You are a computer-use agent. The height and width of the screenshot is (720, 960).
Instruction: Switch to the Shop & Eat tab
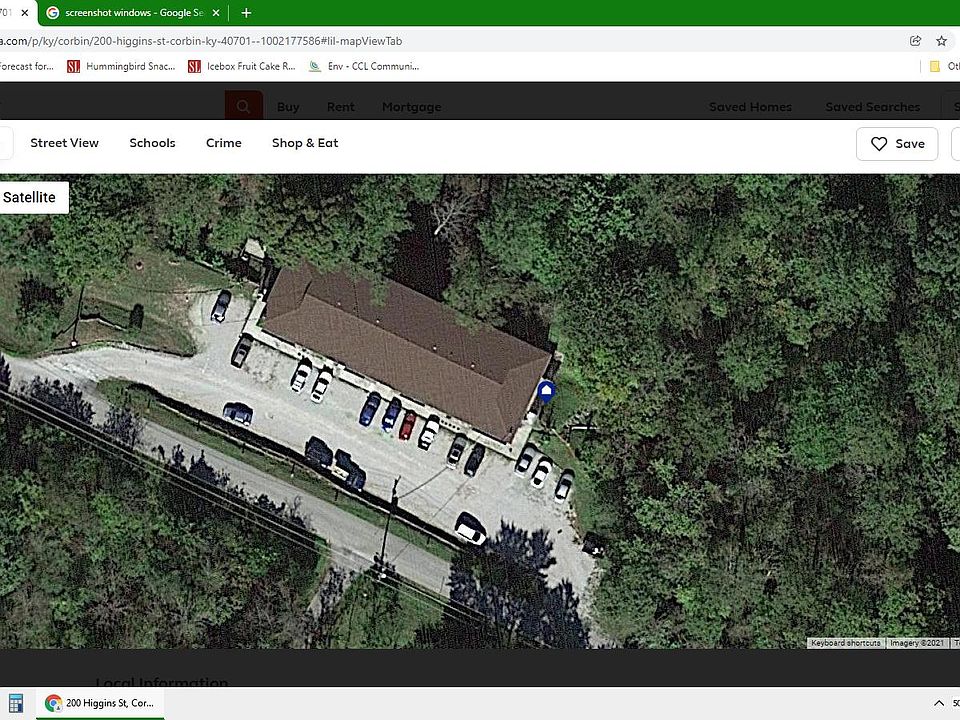point(305,143)
